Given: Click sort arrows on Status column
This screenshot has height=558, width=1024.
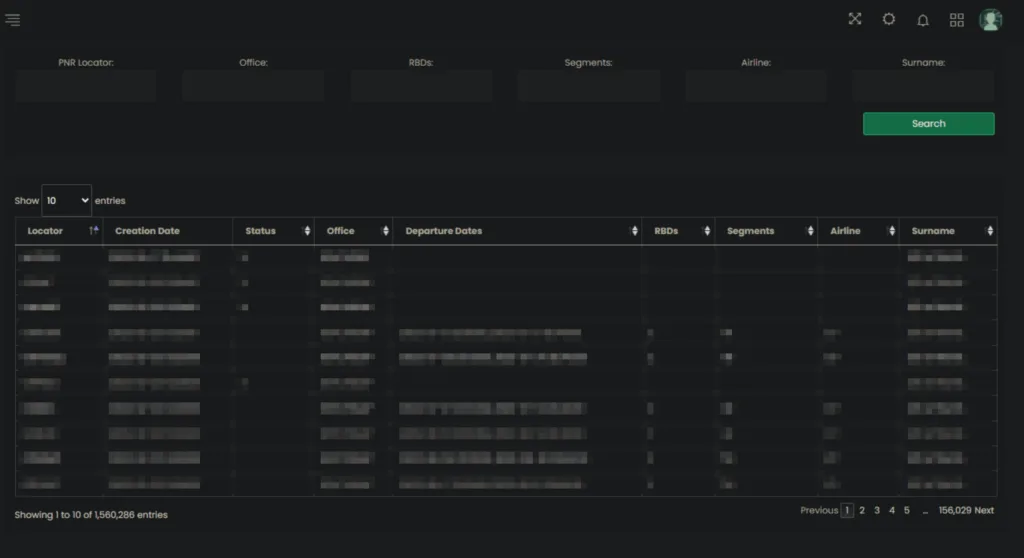Looking at the screenshot, I should pyautogui.click(x=304, y=231).
